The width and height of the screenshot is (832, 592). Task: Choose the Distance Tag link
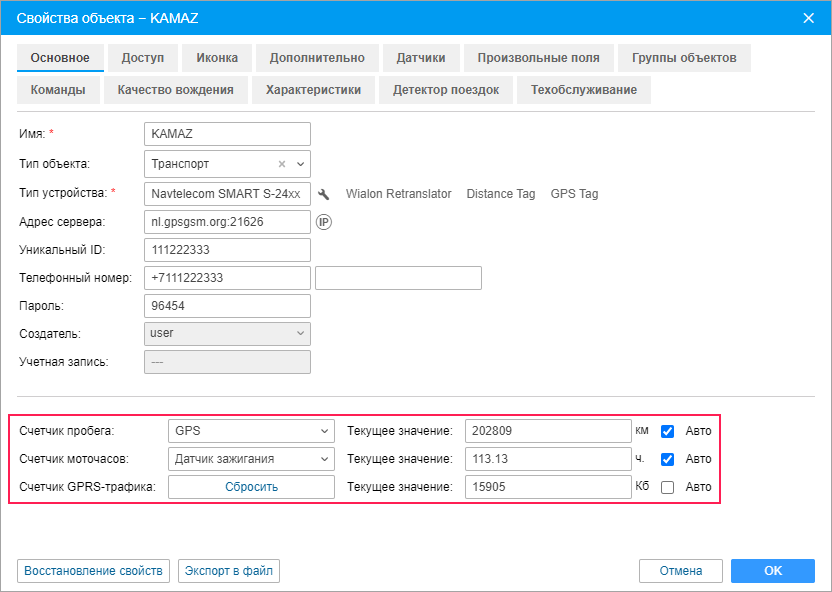click(x=501, y=194)
